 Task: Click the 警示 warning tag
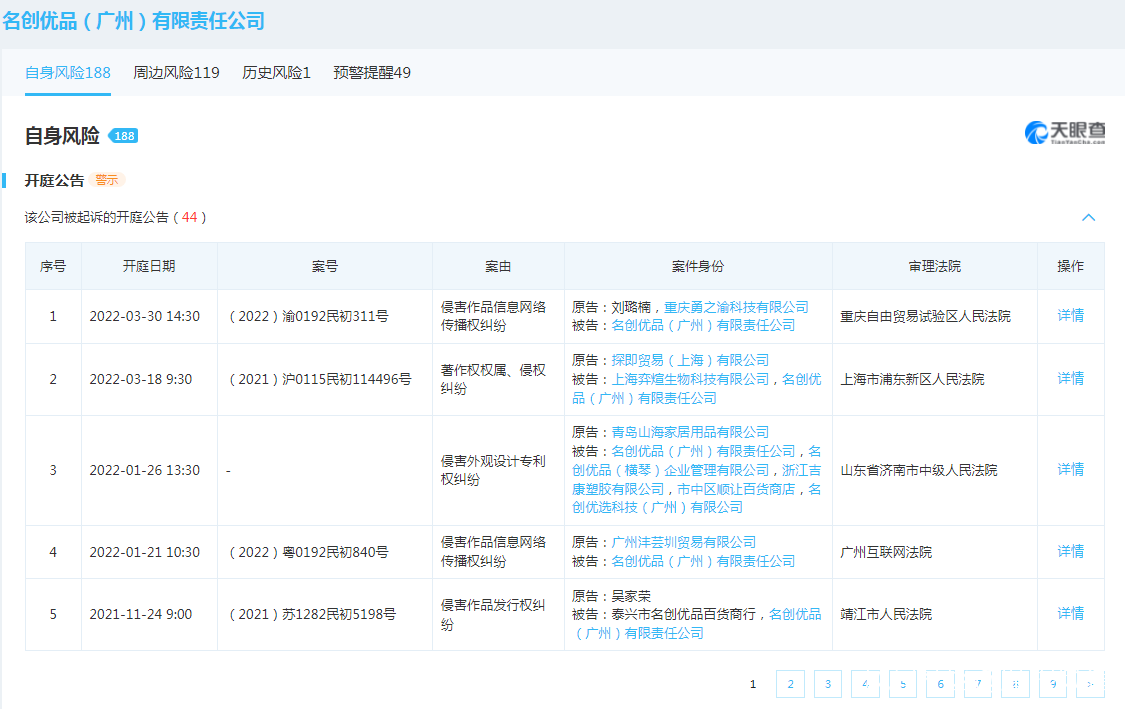(106, 180)
